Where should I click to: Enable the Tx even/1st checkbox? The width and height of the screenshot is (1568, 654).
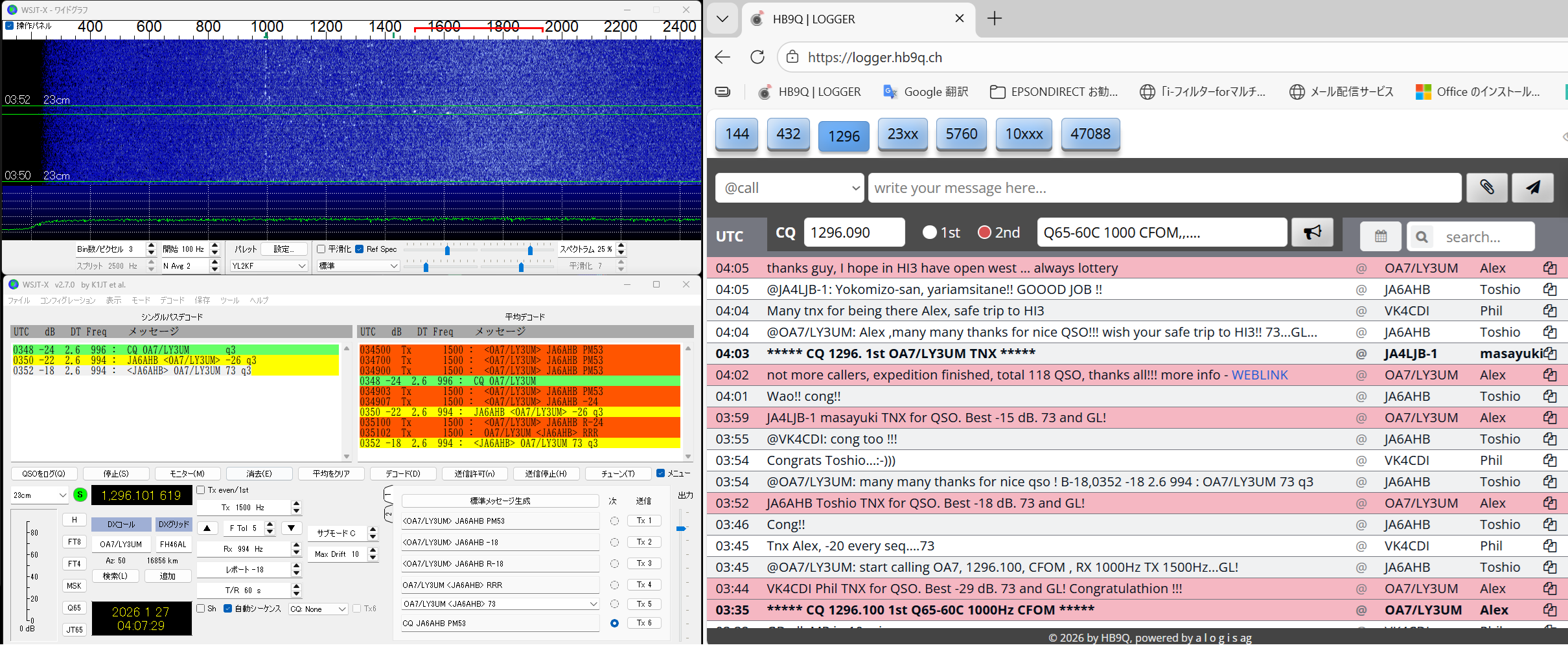(x=202, y=490)
